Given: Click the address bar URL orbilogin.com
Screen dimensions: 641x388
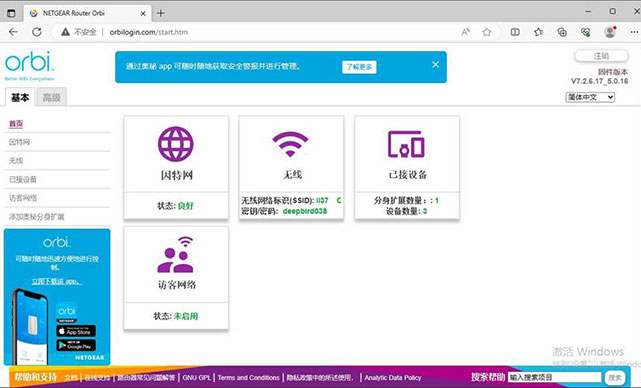Looking at the screenshot, I should pos(149,32).
